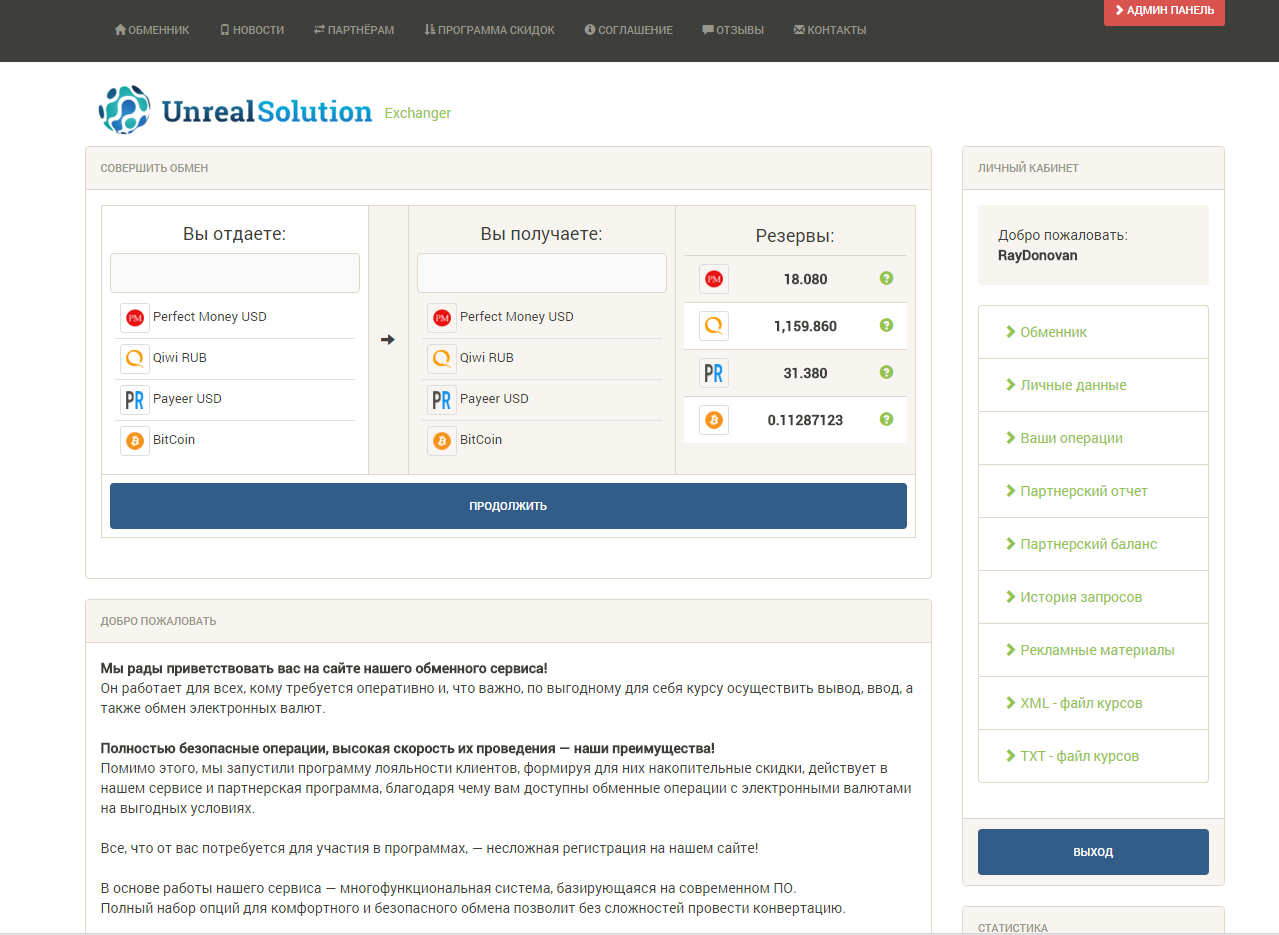
Task: Open Личные данные in personal cabinet
Action: (x=1073, y=385)
